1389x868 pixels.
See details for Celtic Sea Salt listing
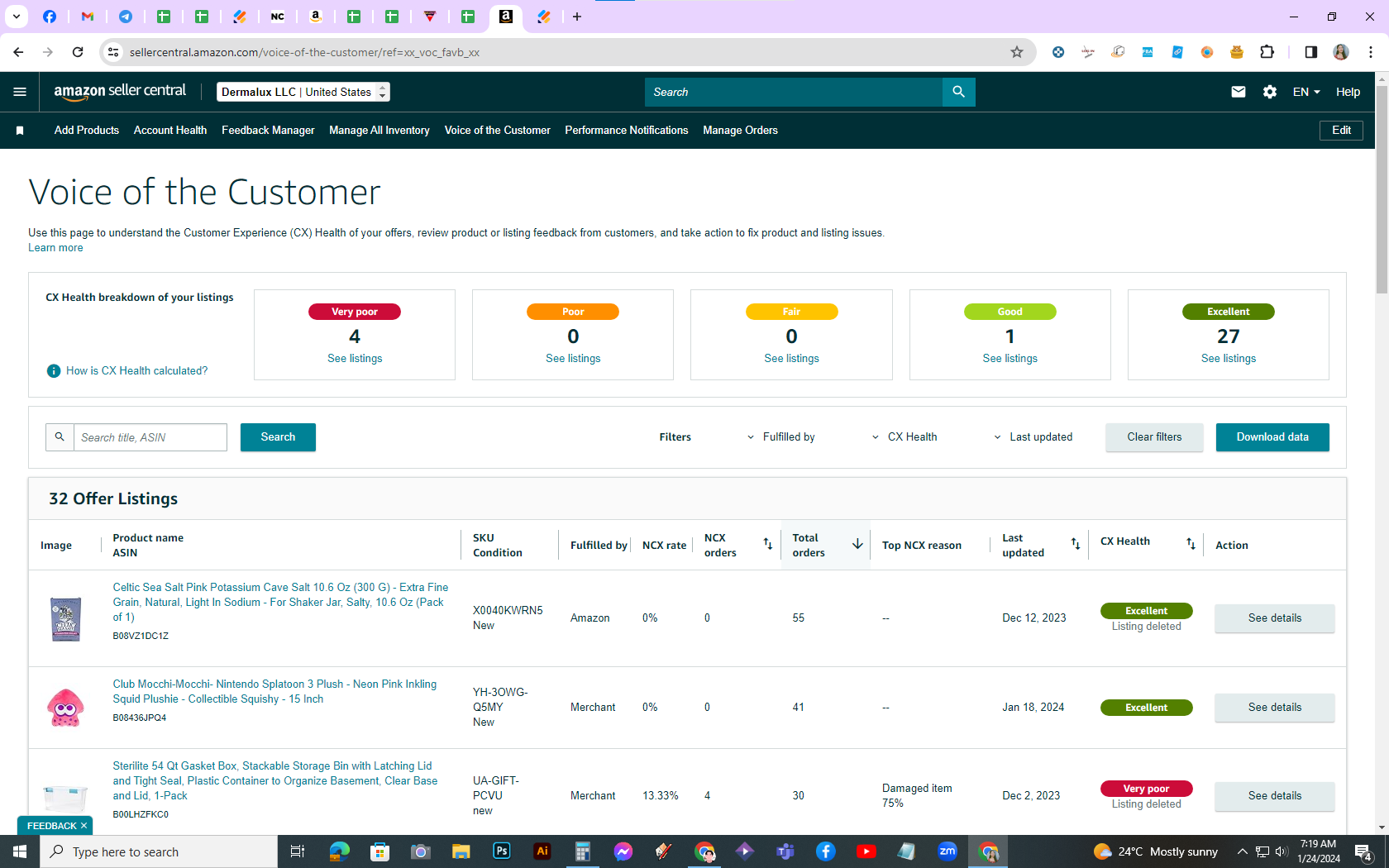coord(1274,618)
